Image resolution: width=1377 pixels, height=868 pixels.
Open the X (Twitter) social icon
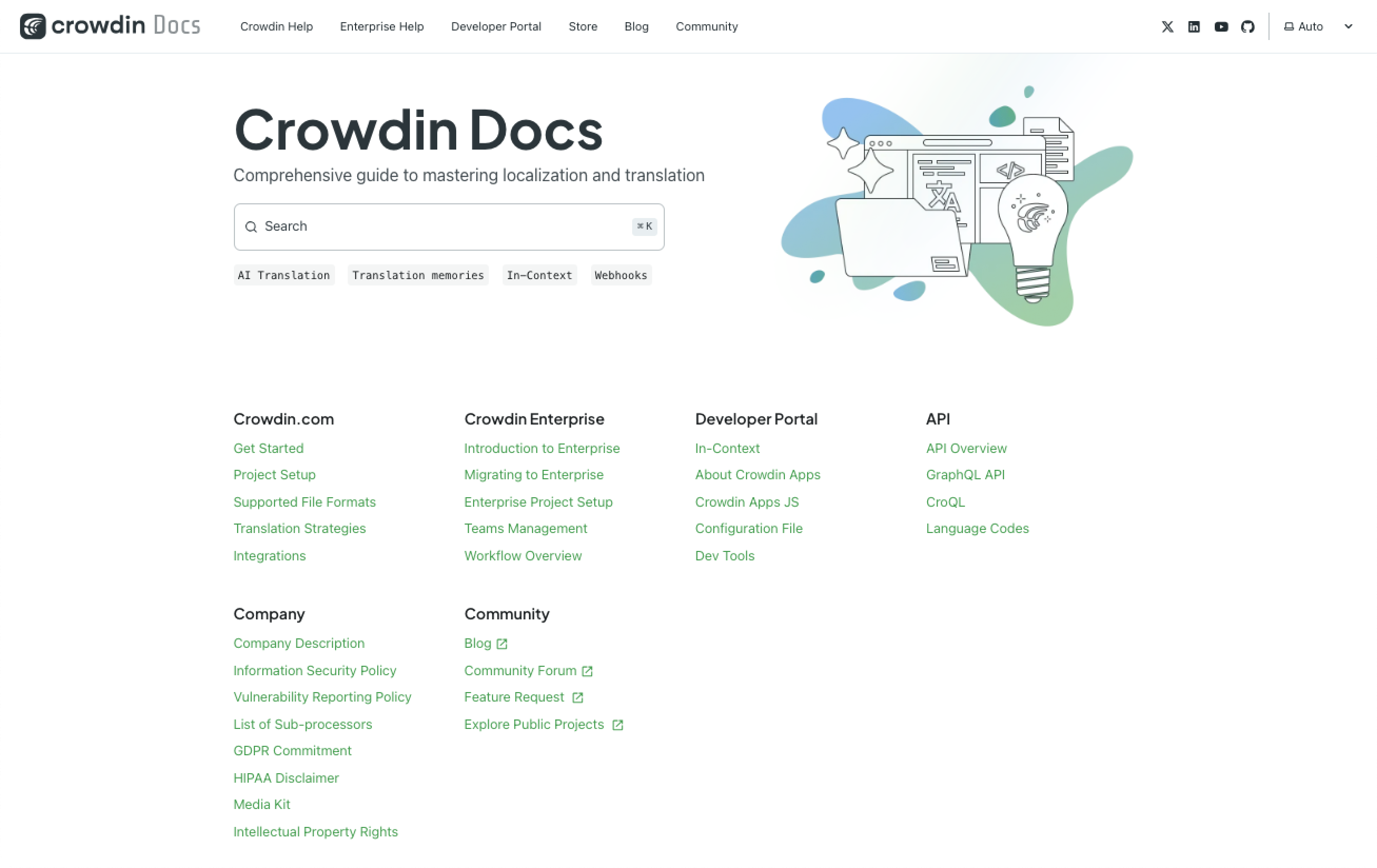pos(1167,27)
